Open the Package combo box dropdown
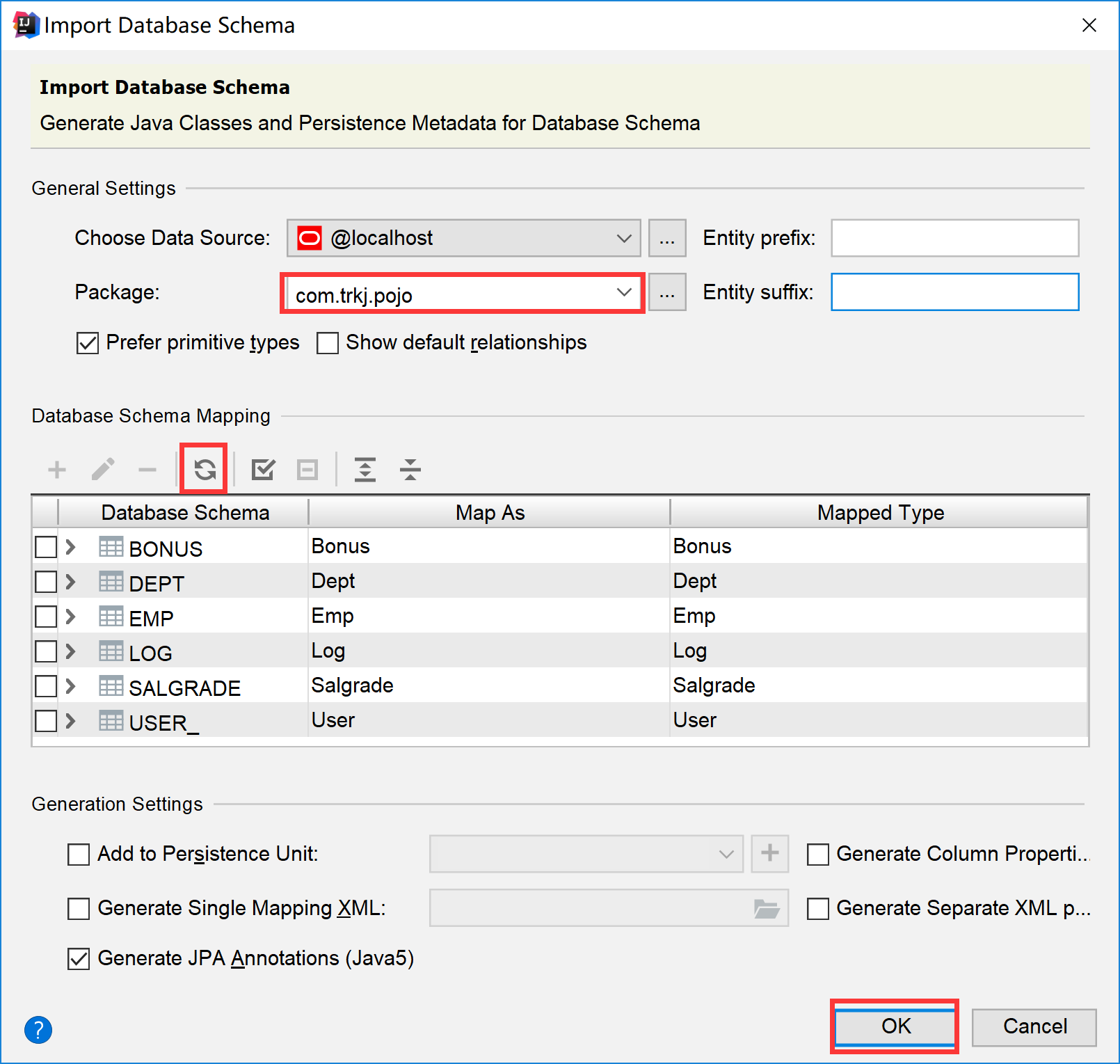The width and height of the screenshot is (1120, 1064). pos(623,293)
